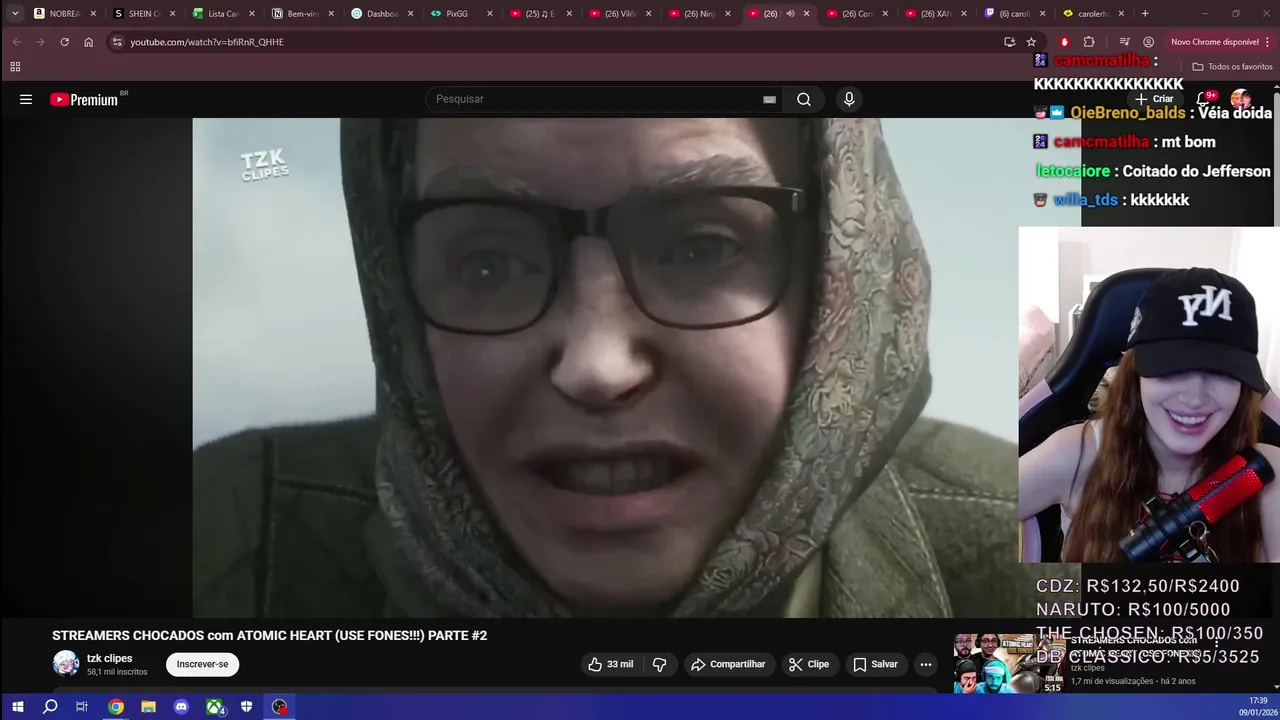The width and height of the screenshot is (1280, 720).
Task: Open Task View on the taskbar
Action: pyautogui.click(x=82, y=707)
